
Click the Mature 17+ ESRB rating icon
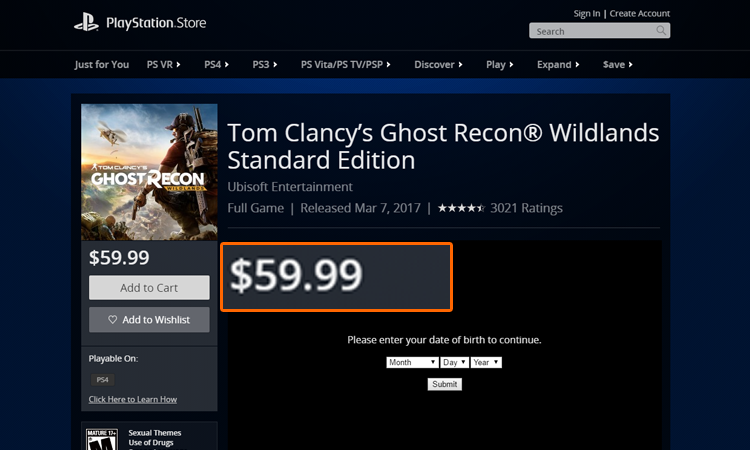click(99, 438)
